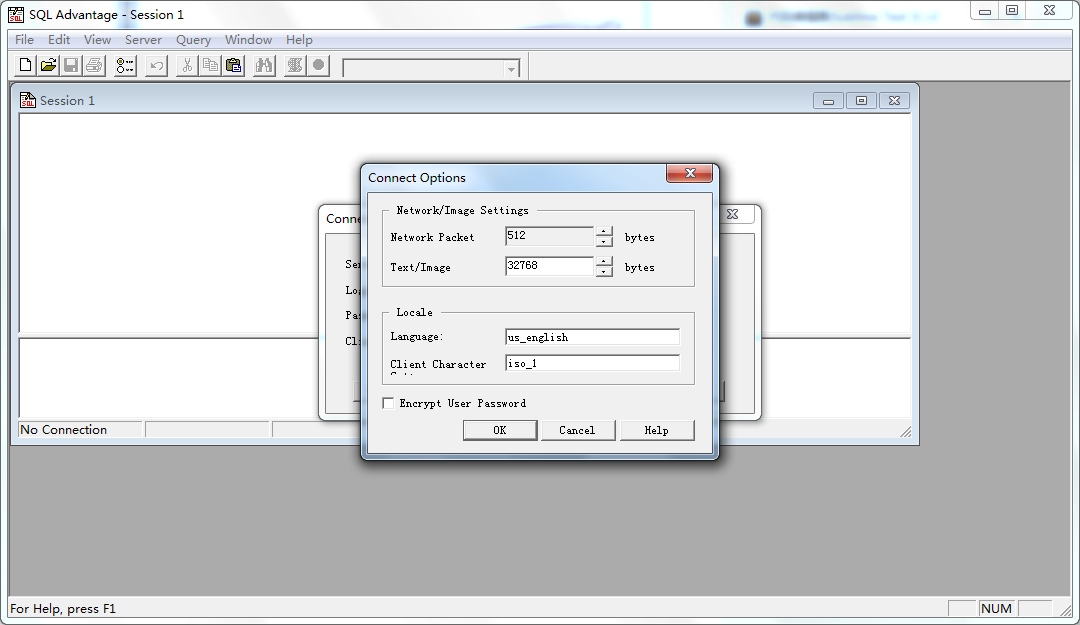Click the Save floppy disk icon
This screenshot has height=625, width=1080.
pyautogui.click(x=71, y=65)
